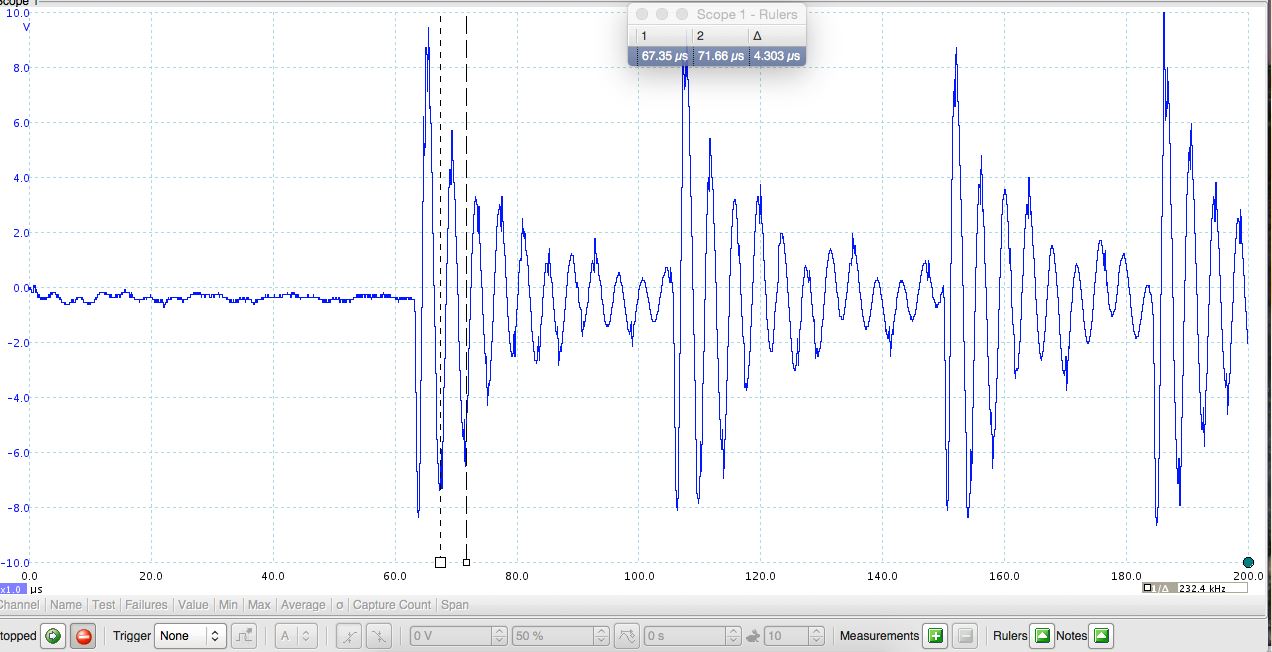Click the 4.303 µs delta value

pos(777,57)
